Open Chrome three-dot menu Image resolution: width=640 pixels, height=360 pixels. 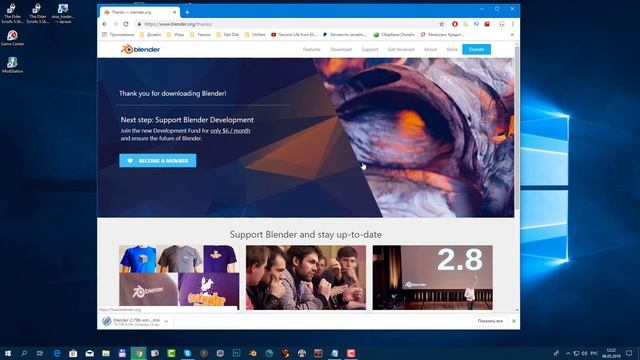pyautogui.click(x=513, y=24)
